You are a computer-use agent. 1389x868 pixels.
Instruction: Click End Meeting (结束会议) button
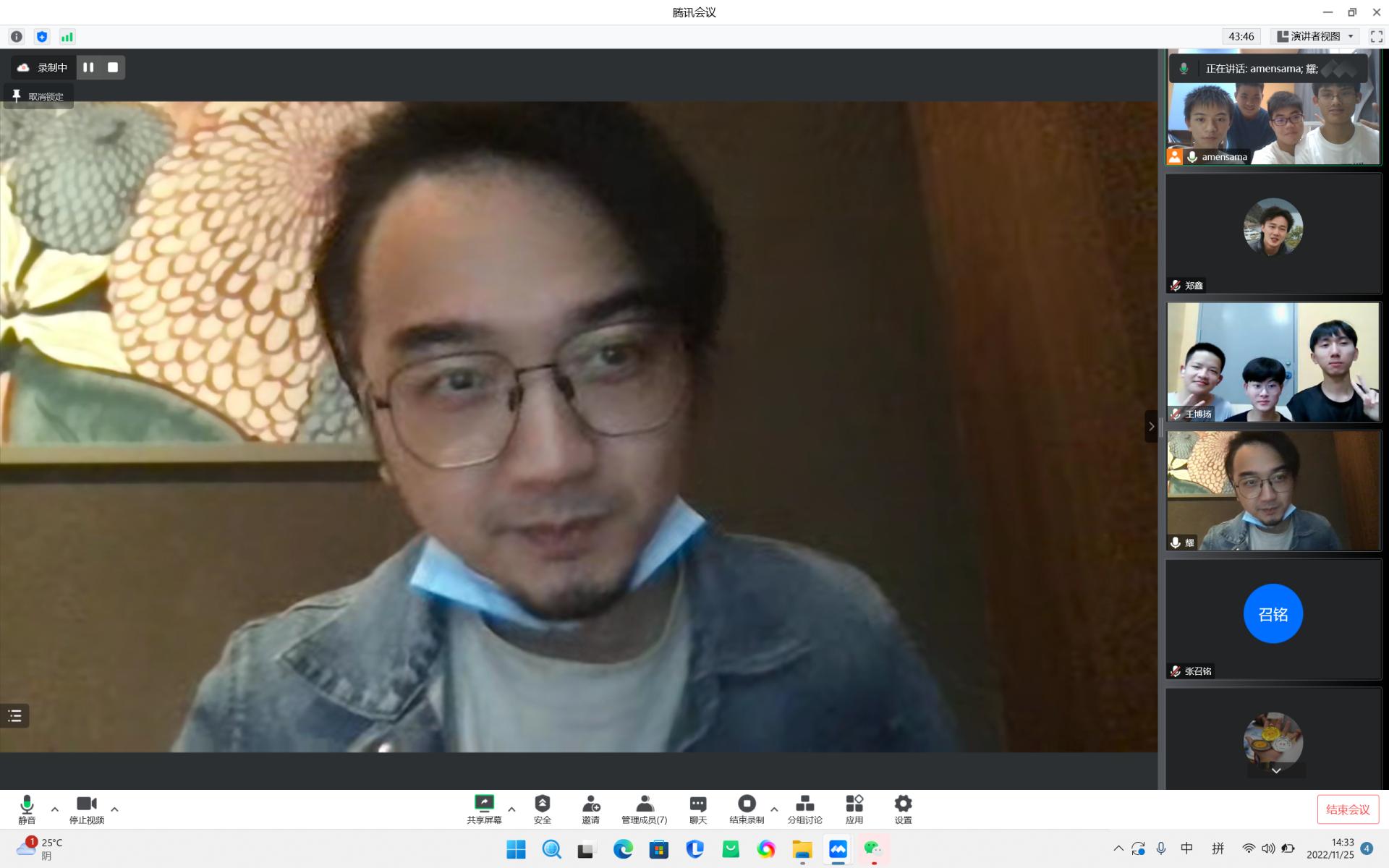(1347, 809)
